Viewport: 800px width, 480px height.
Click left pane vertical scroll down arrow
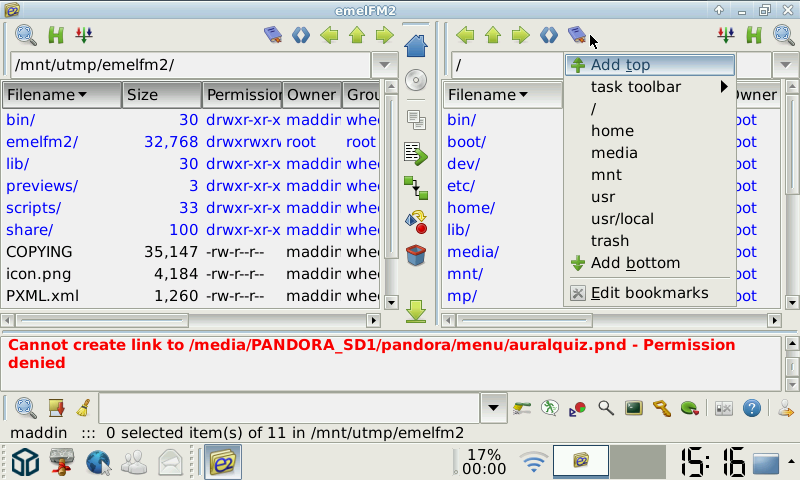point(391,302)
